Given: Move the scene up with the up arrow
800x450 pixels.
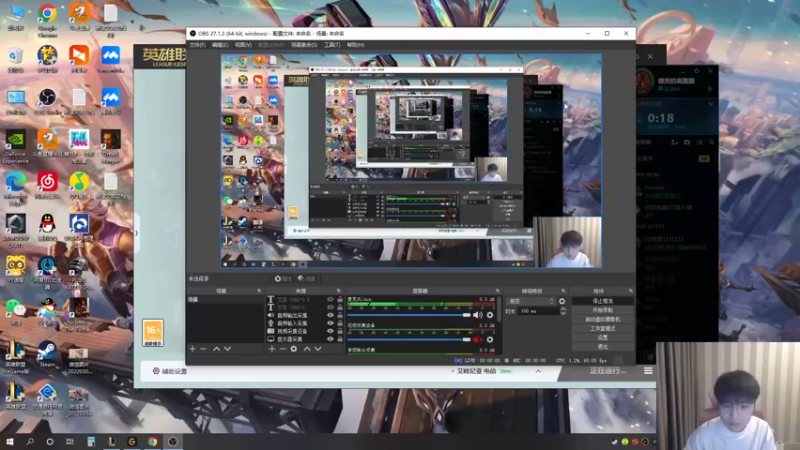Looking at the screenshot, I should click(x=216, y=349).
